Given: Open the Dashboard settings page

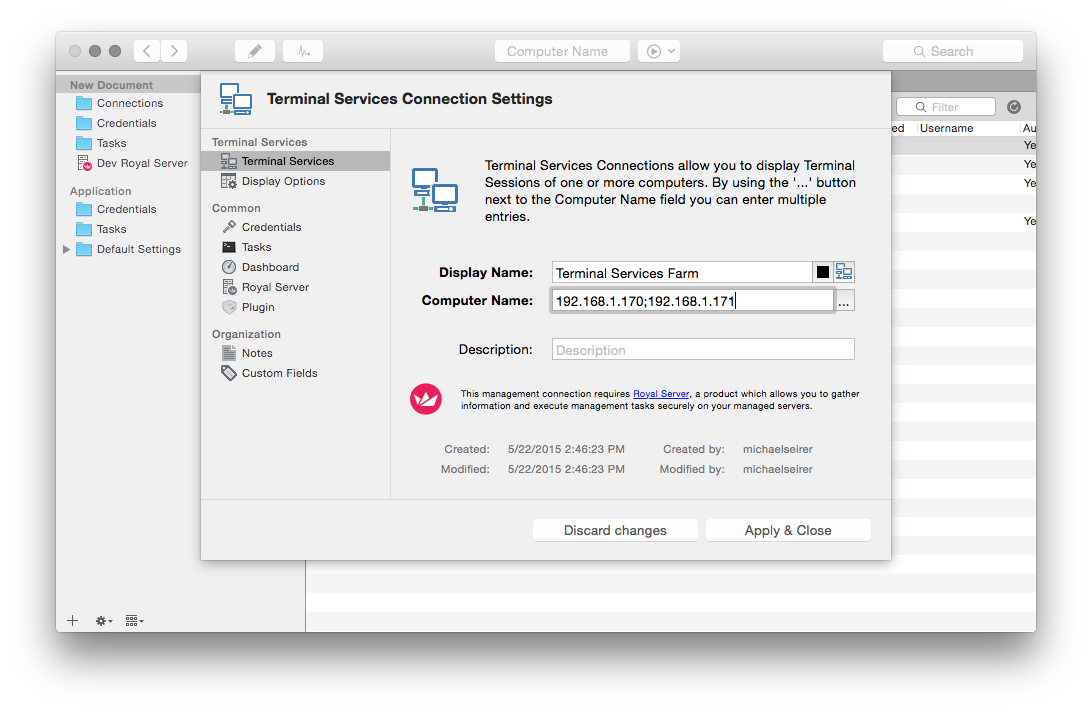Looking at the screenshot, I should pyautogui.click(x=295, y=268).
